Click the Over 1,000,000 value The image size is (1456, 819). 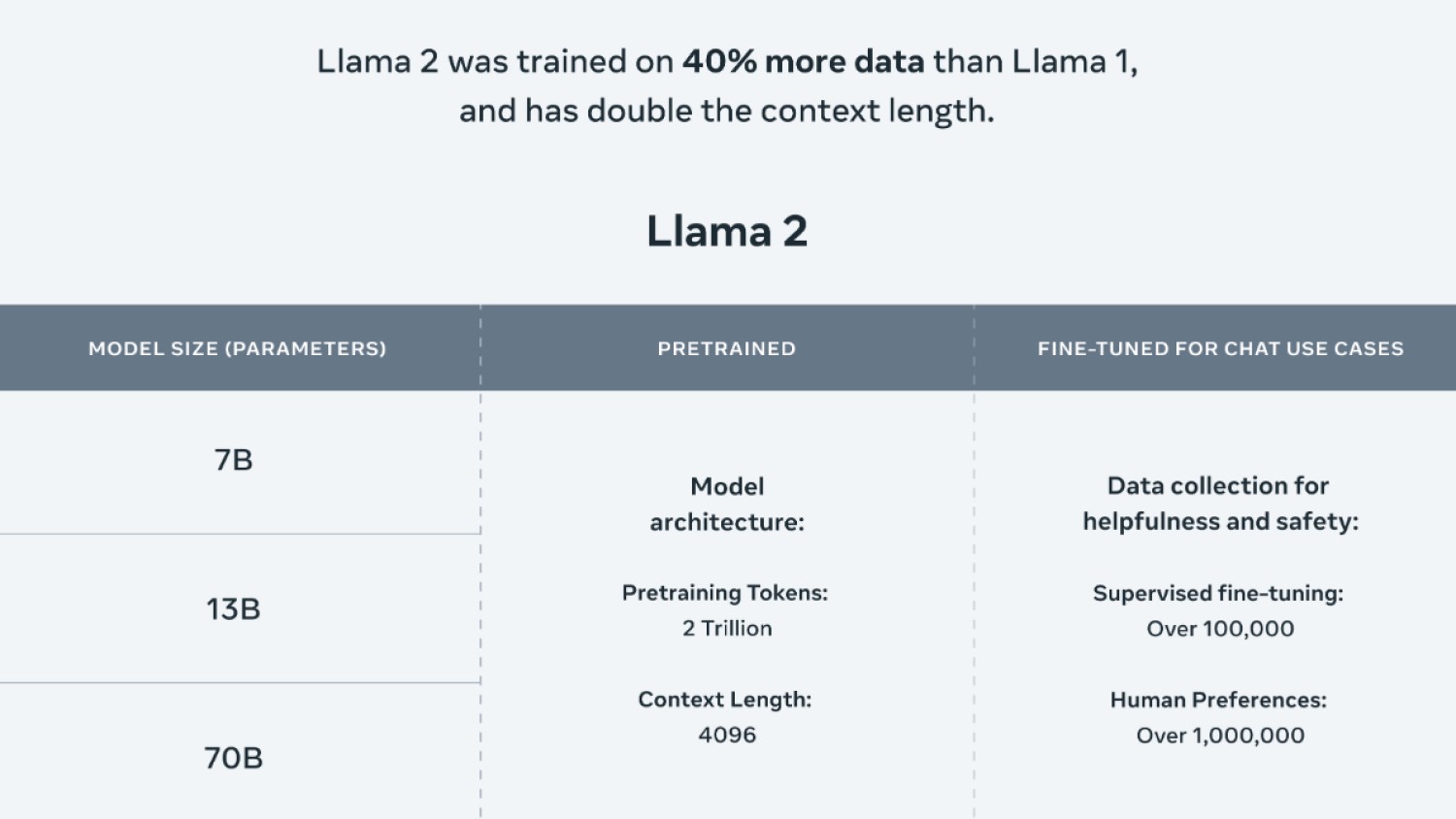pos(1220,735)
